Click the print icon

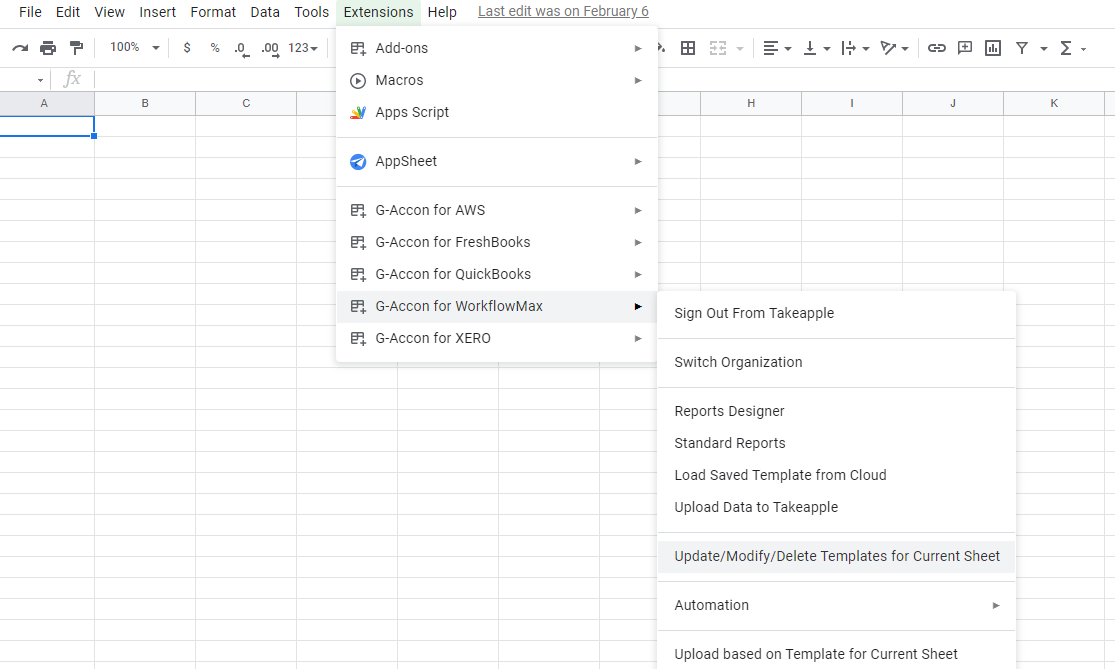(x=48, y=48)
